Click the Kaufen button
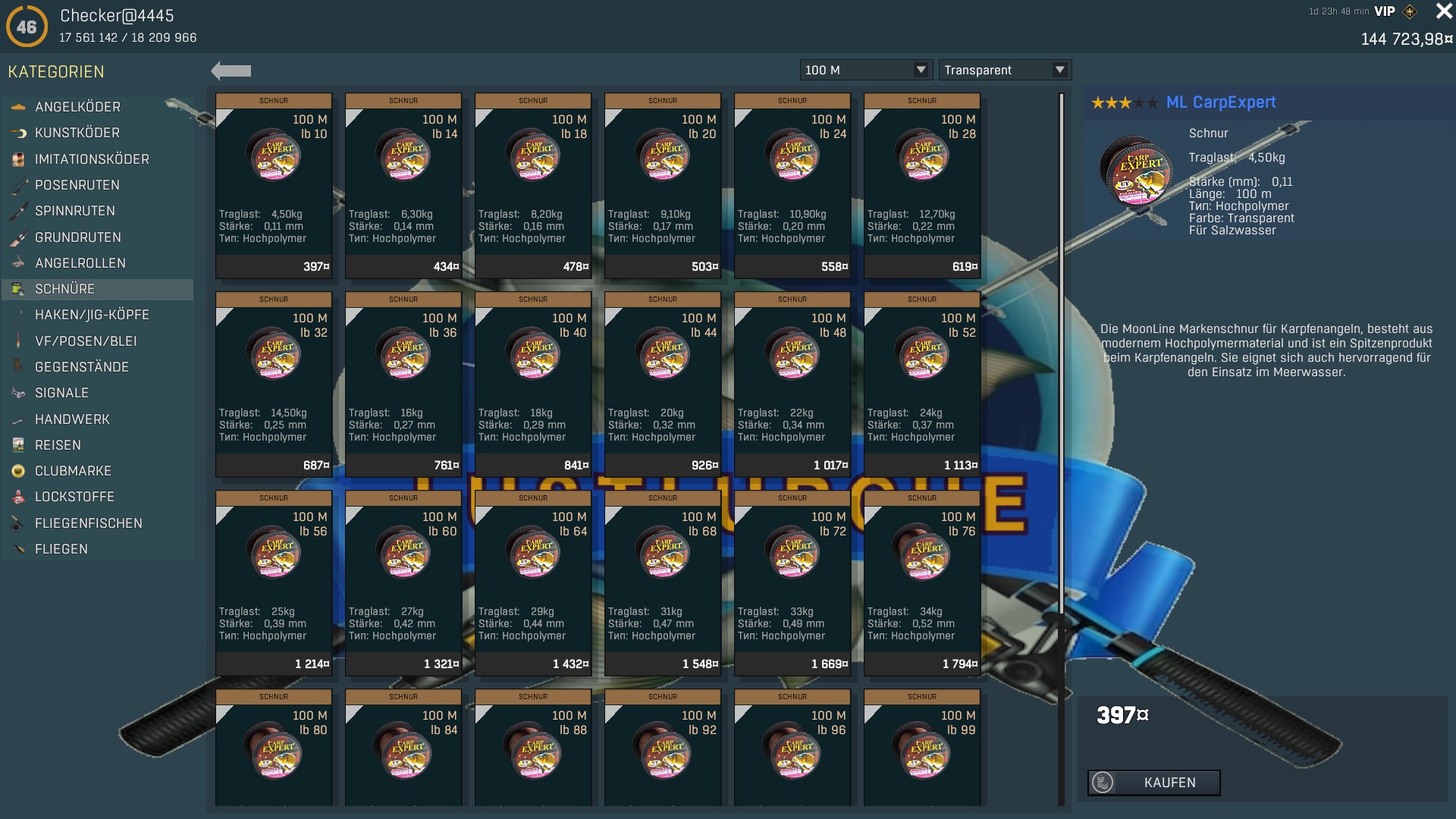This screenshot has height=819, width=1456. click(1153, 783)
